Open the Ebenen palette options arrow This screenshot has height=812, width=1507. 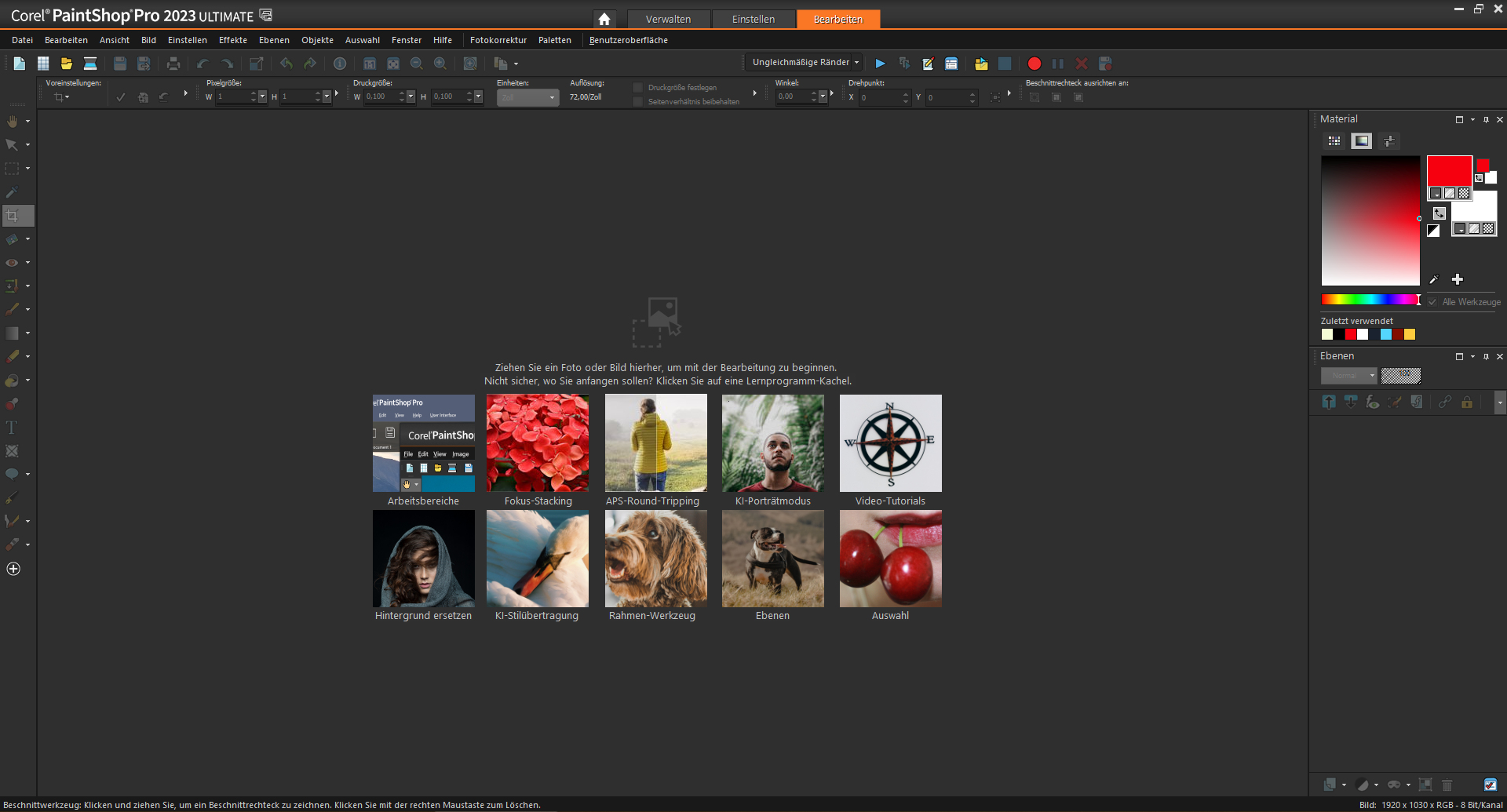(x=1472, y=357)
